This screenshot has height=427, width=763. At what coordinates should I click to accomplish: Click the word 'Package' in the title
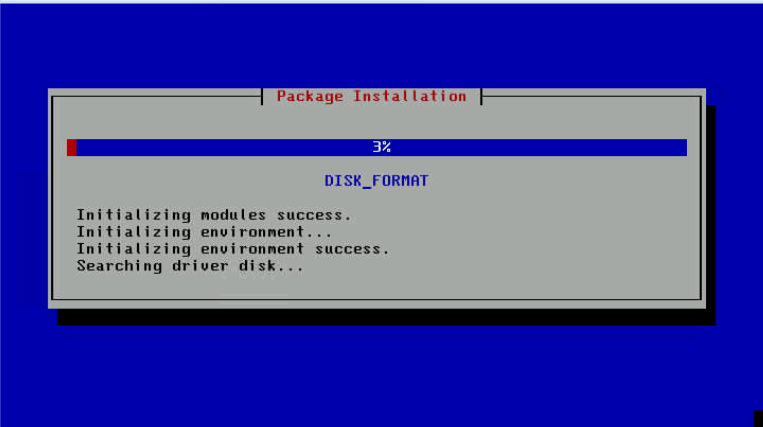click(309, 96)
